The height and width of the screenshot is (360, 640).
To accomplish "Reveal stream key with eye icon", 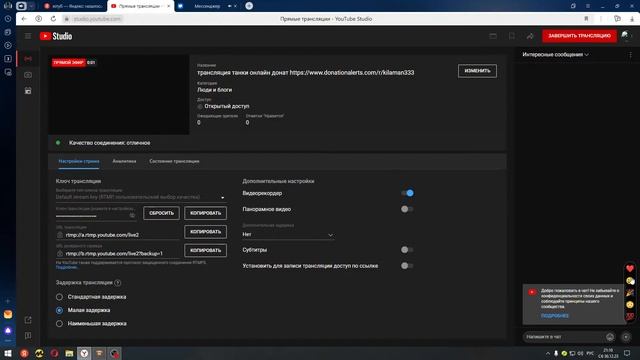I will pos(132,215).
